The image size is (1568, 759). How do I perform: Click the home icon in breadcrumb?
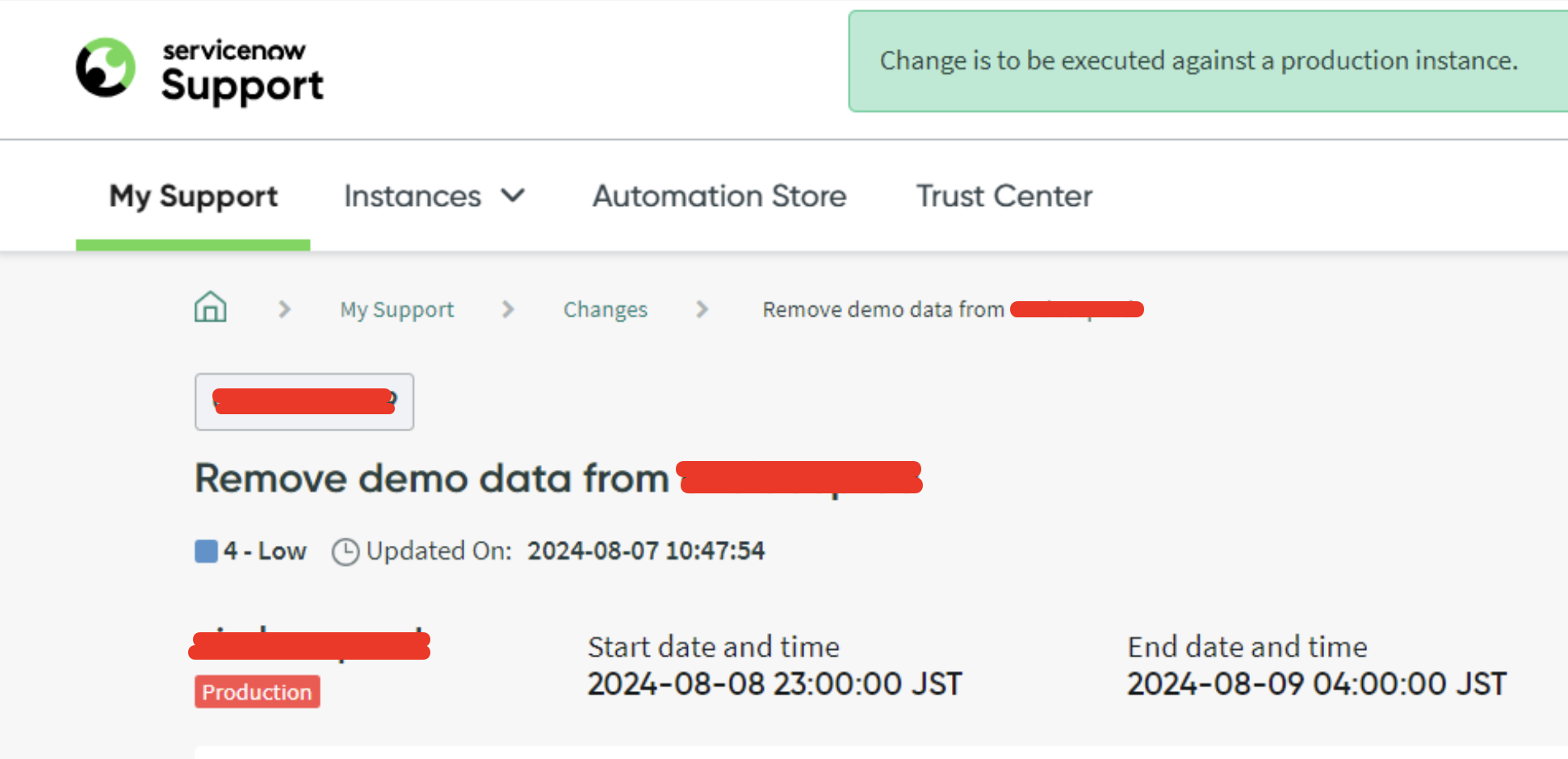click(x=211, y=308)
